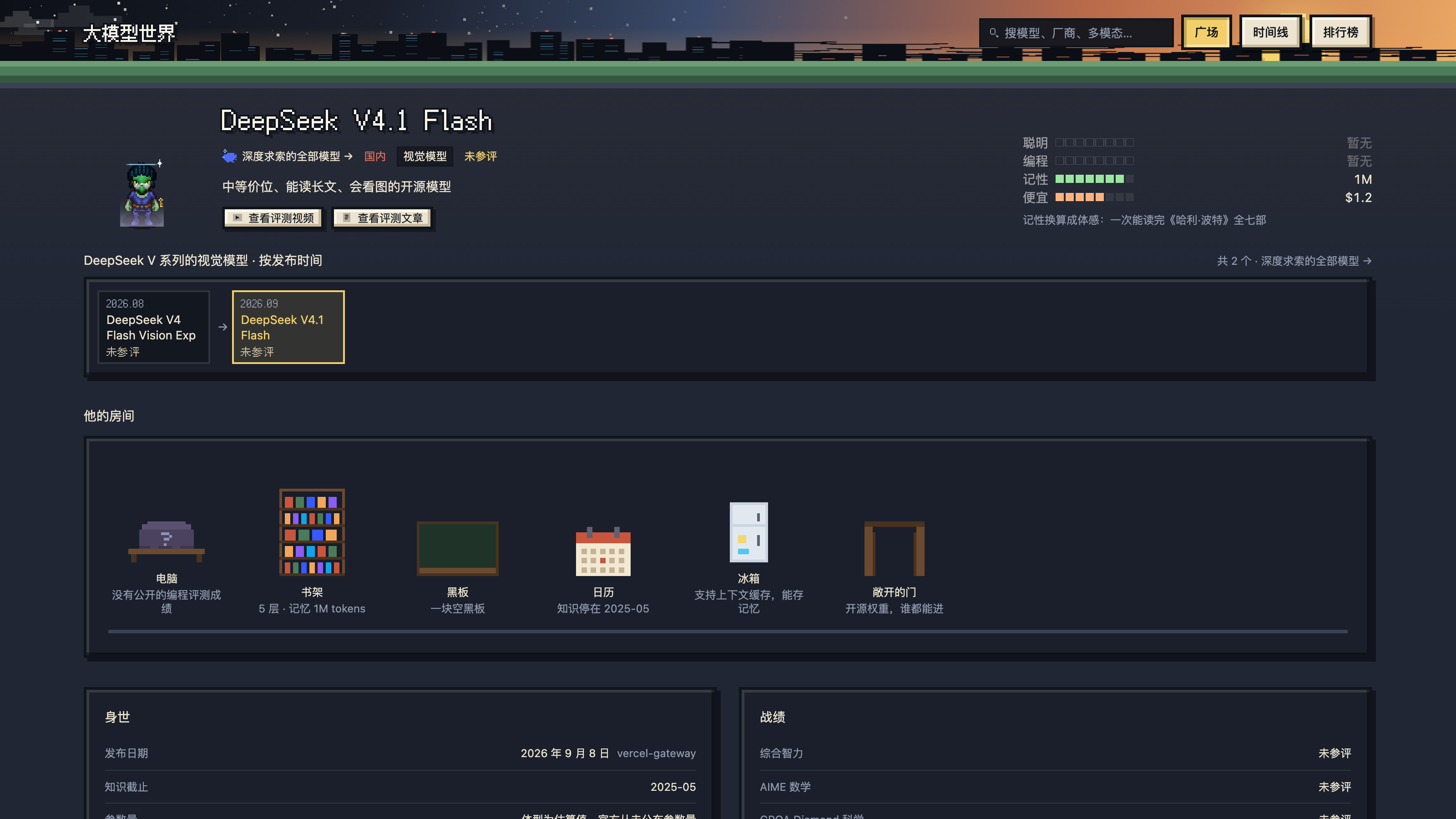1456x819 pixels.
Task: Click the blue whale vendor icon
Action: (x=229, y=156)
